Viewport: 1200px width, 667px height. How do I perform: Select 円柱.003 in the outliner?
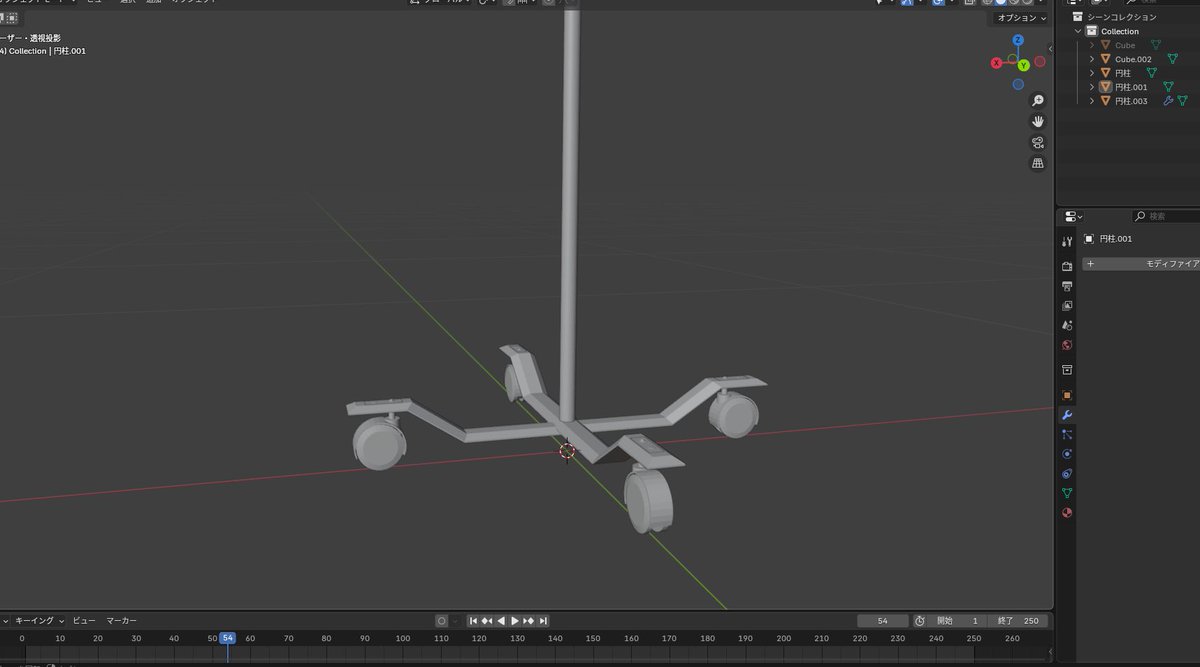(1131, 101)
